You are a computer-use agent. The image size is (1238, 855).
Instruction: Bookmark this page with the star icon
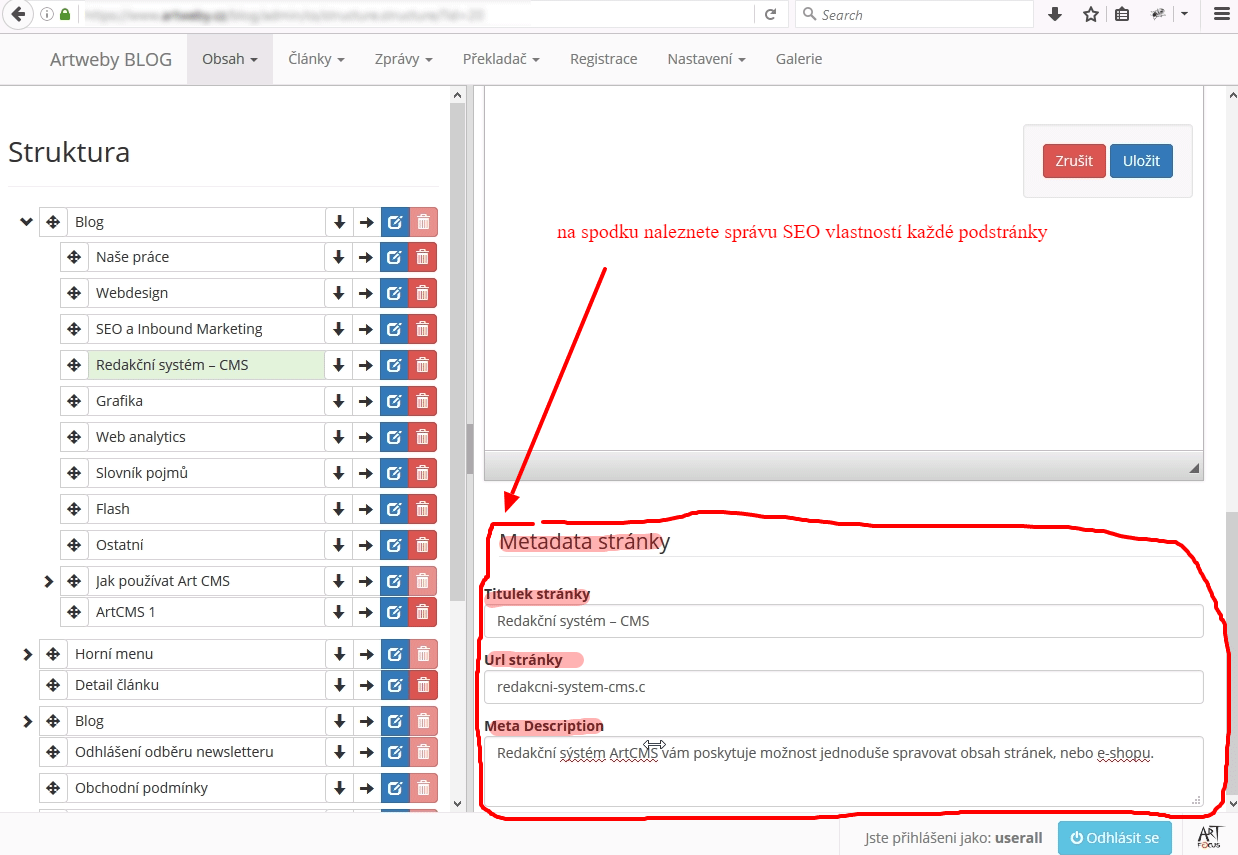[1090, 14]
